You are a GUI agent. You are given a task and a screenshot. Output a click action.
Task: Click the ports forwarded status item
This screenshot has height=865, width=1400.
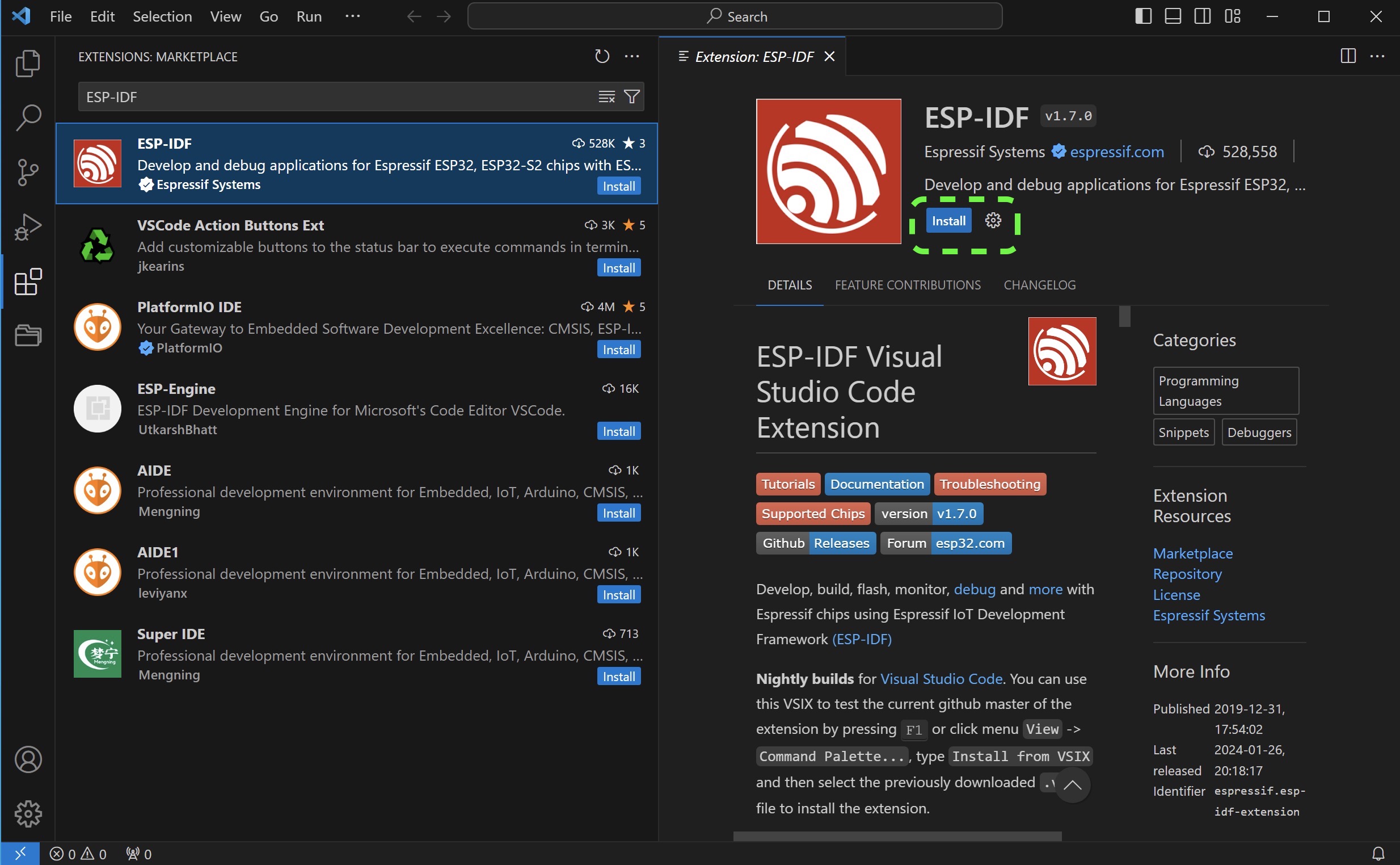(x=139, y=854)
